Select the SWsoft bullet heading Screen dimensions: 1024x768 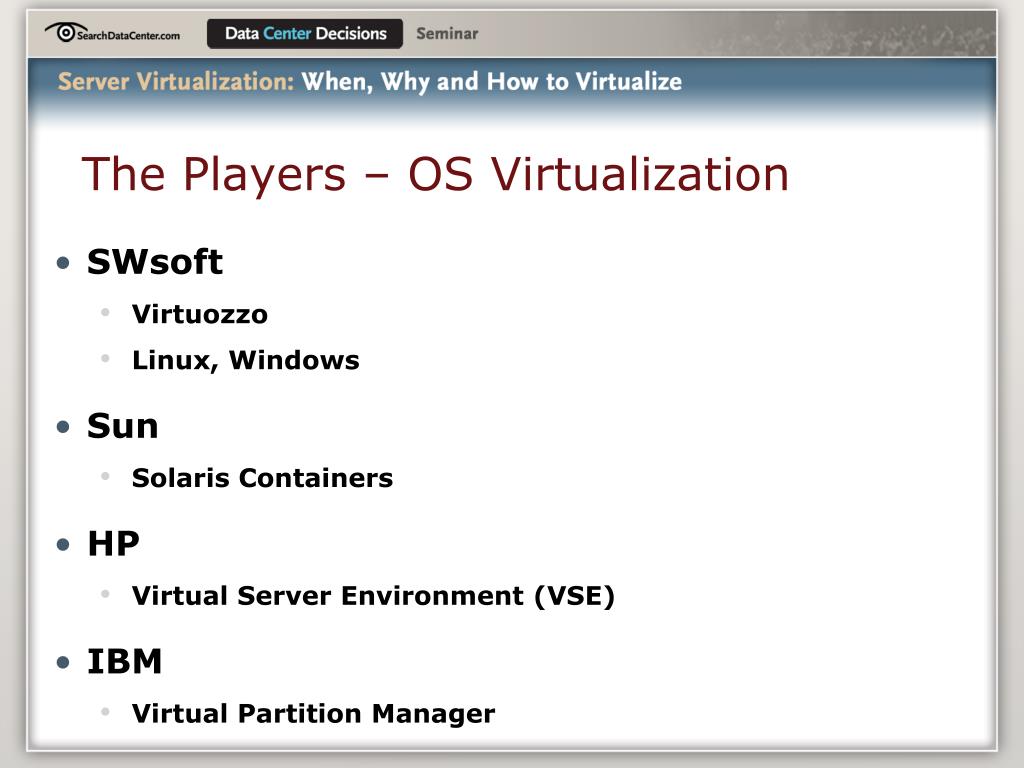click(155, 262)
